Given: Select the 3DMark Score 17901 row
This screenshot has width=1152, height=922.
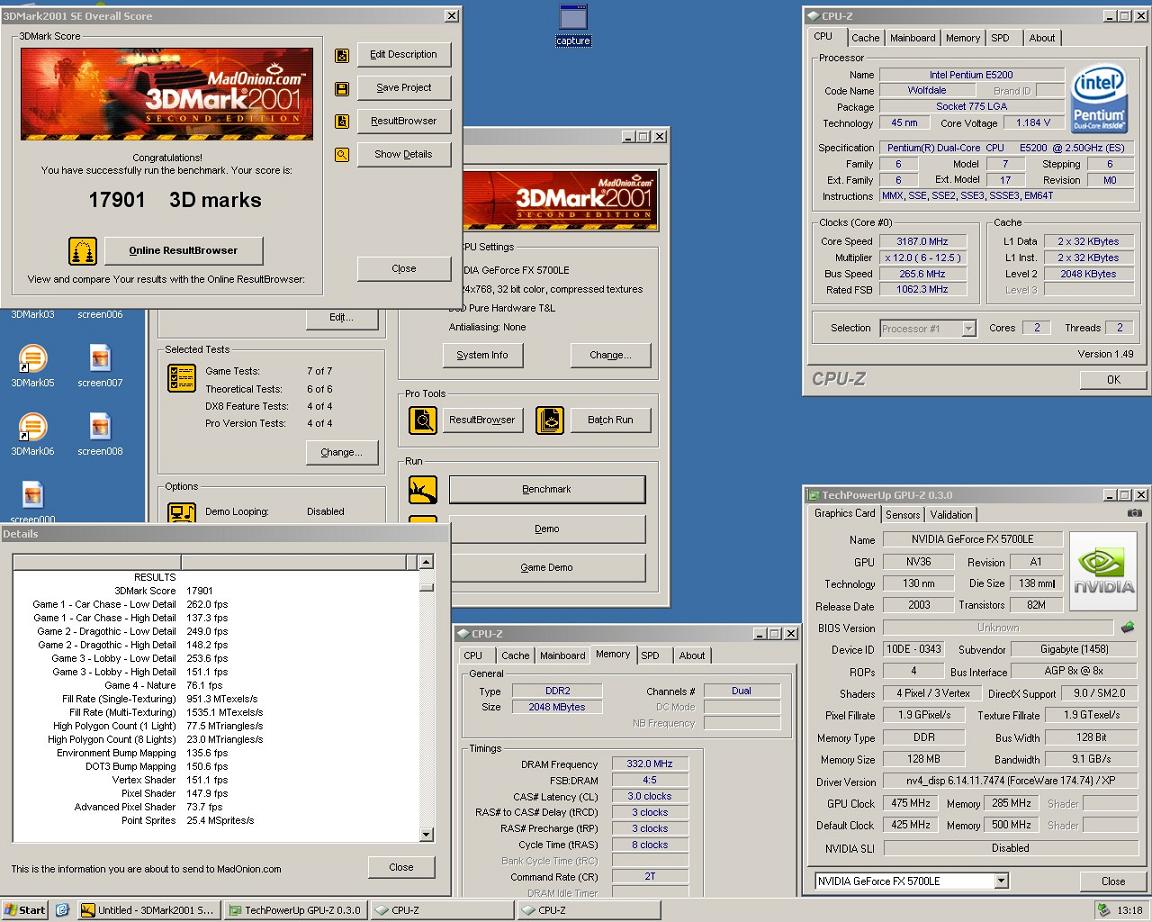Looking at the screenshot, I should pos(216,591).
